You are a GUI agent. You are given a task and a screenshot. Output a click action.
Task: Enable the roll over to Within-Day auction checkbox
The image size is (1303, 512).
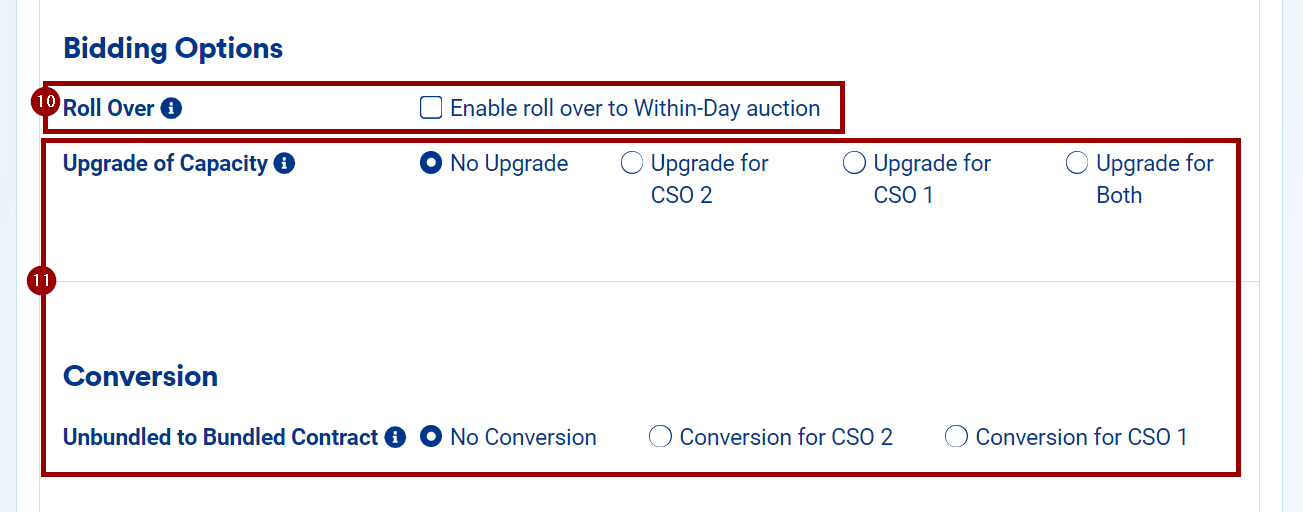pos(431,108)
